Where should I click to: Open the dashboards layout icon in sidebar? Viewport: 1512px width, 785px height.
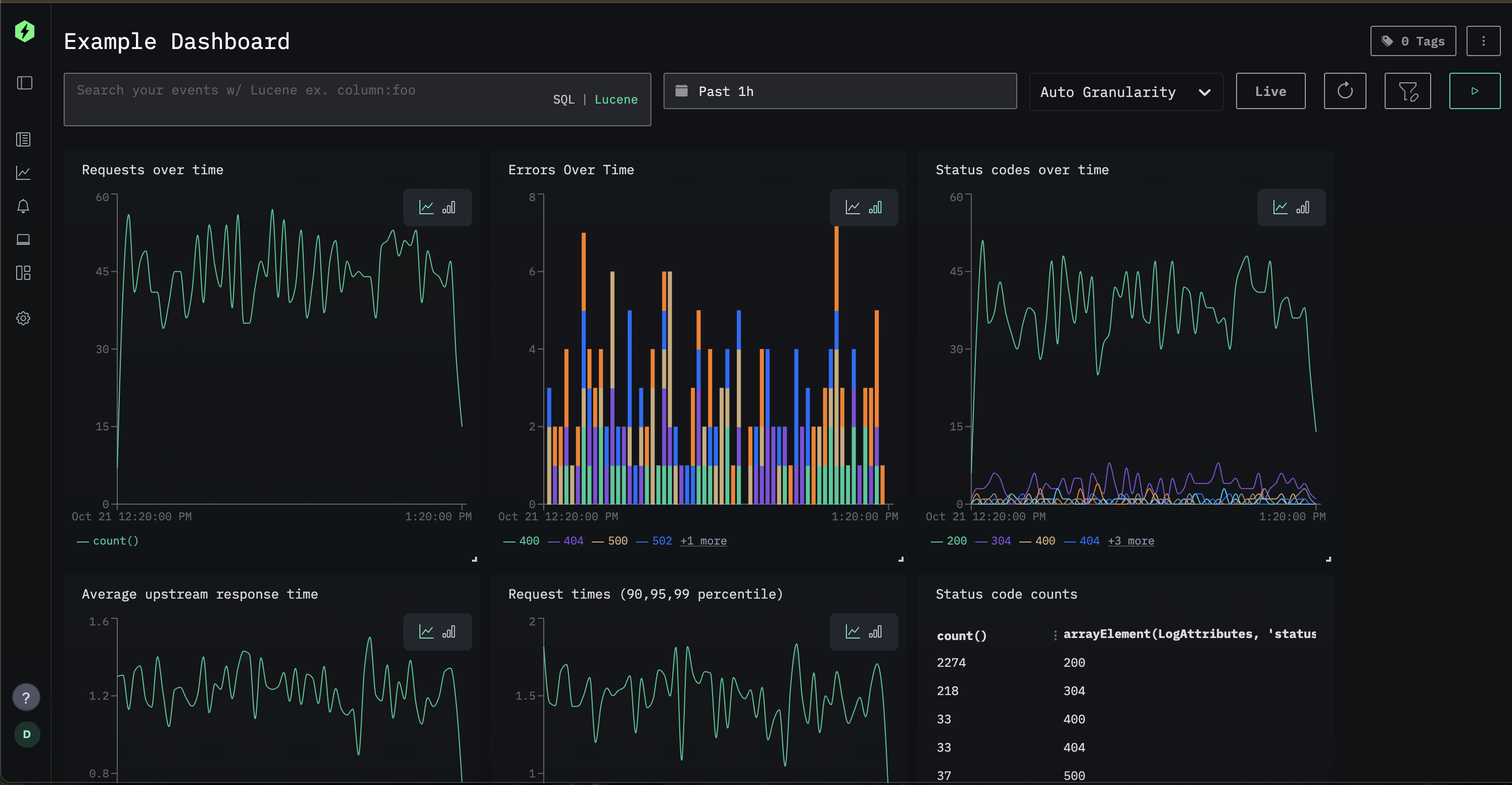[23, 273]
